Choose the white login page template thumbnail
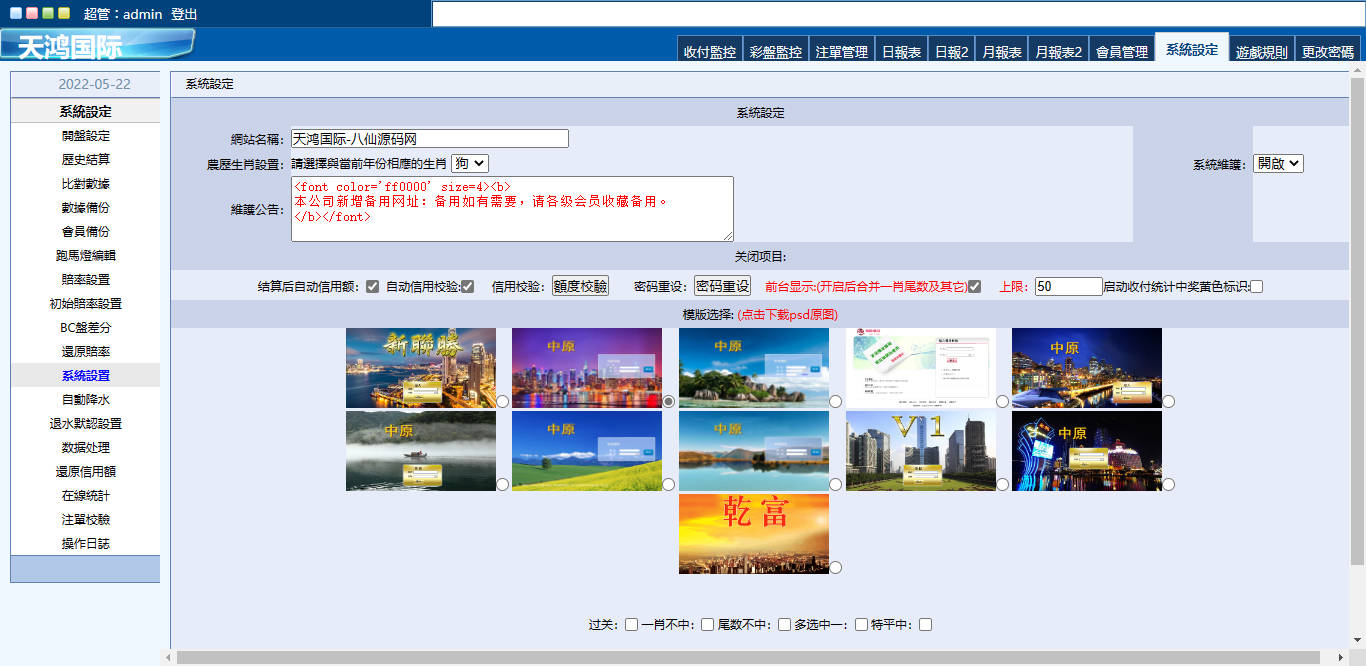1366x666 pixels. coord(920,367)
